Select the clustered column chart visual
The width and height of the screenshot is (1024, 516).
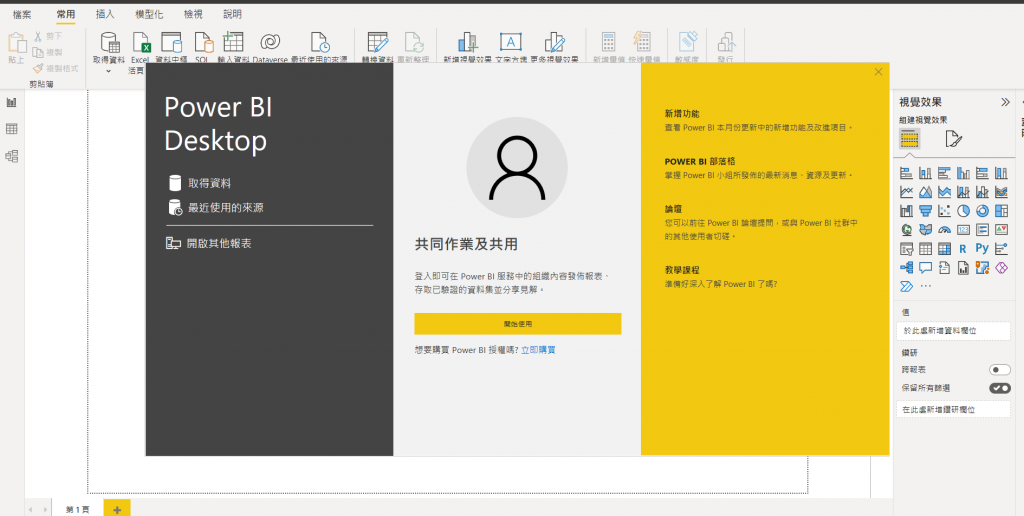(x=963, y=173)
